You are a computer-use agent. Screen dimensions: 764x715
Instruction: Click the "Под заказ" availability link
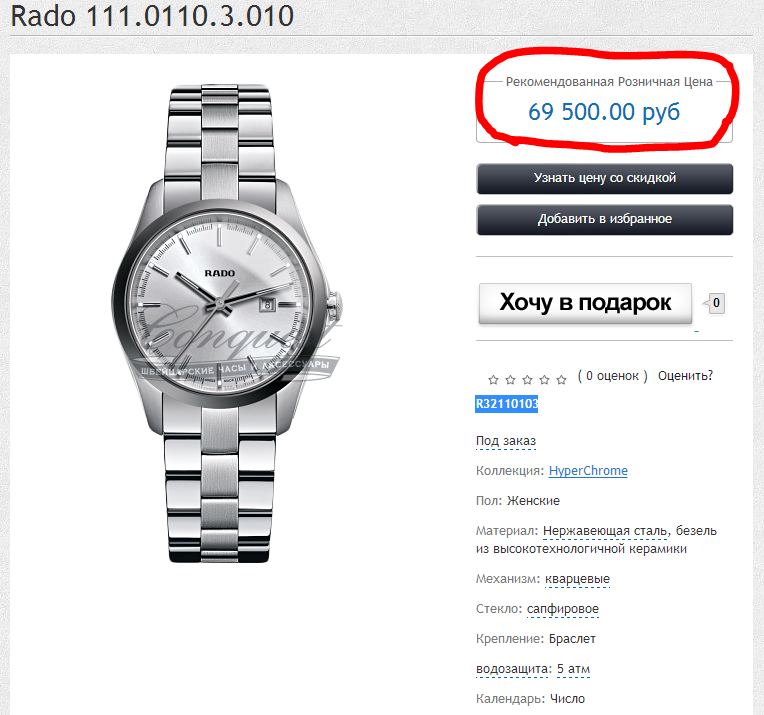506,441
